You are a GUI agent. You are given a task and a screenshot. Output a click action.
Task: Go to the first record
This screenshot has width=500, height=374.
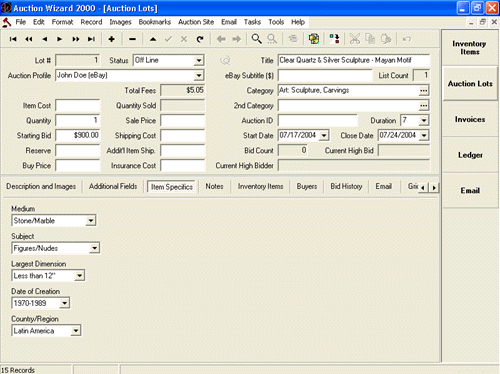13,39
